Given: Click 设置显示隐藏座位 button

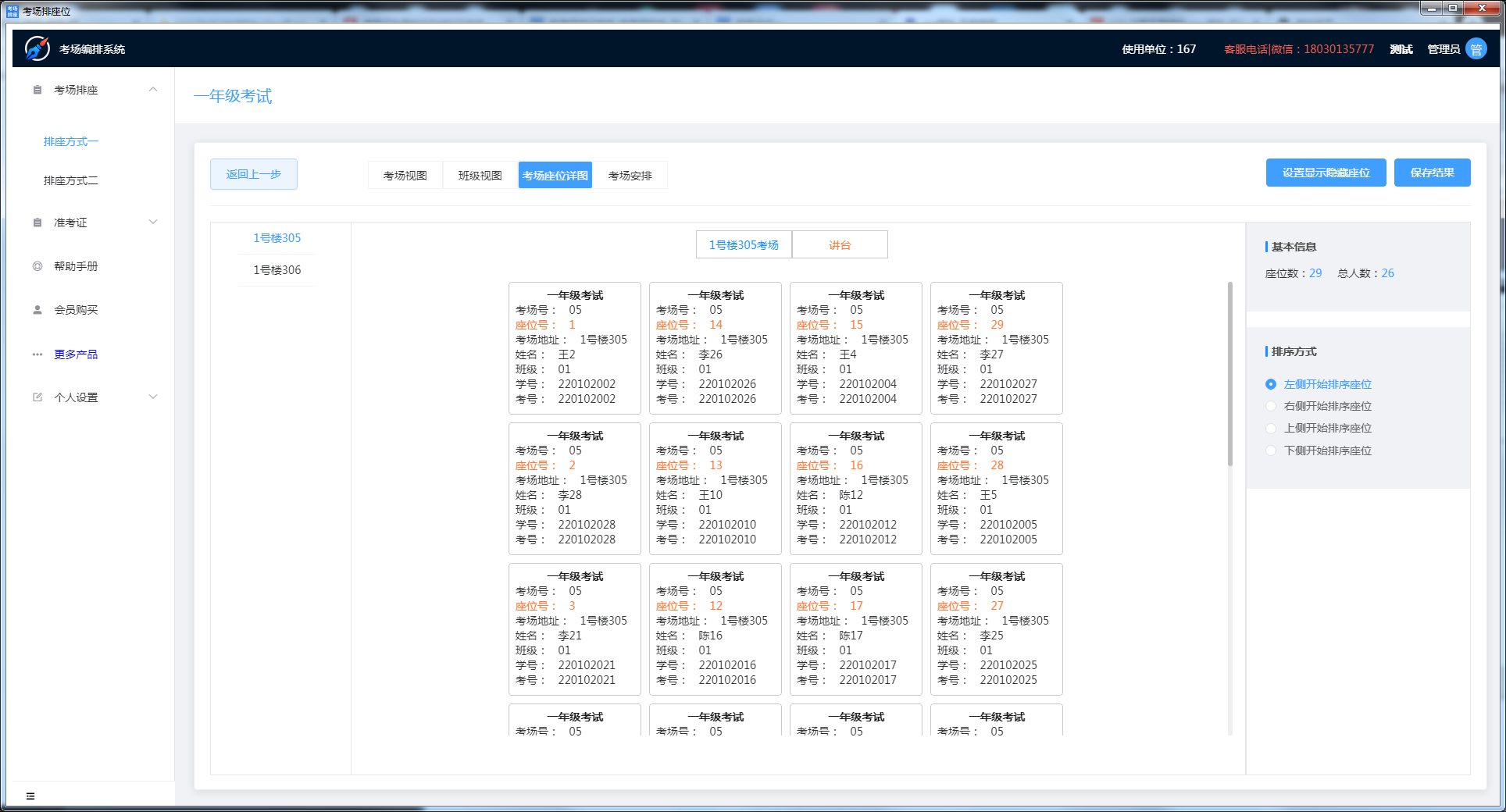Looking at the screenshot, I should click(1326, 173).
